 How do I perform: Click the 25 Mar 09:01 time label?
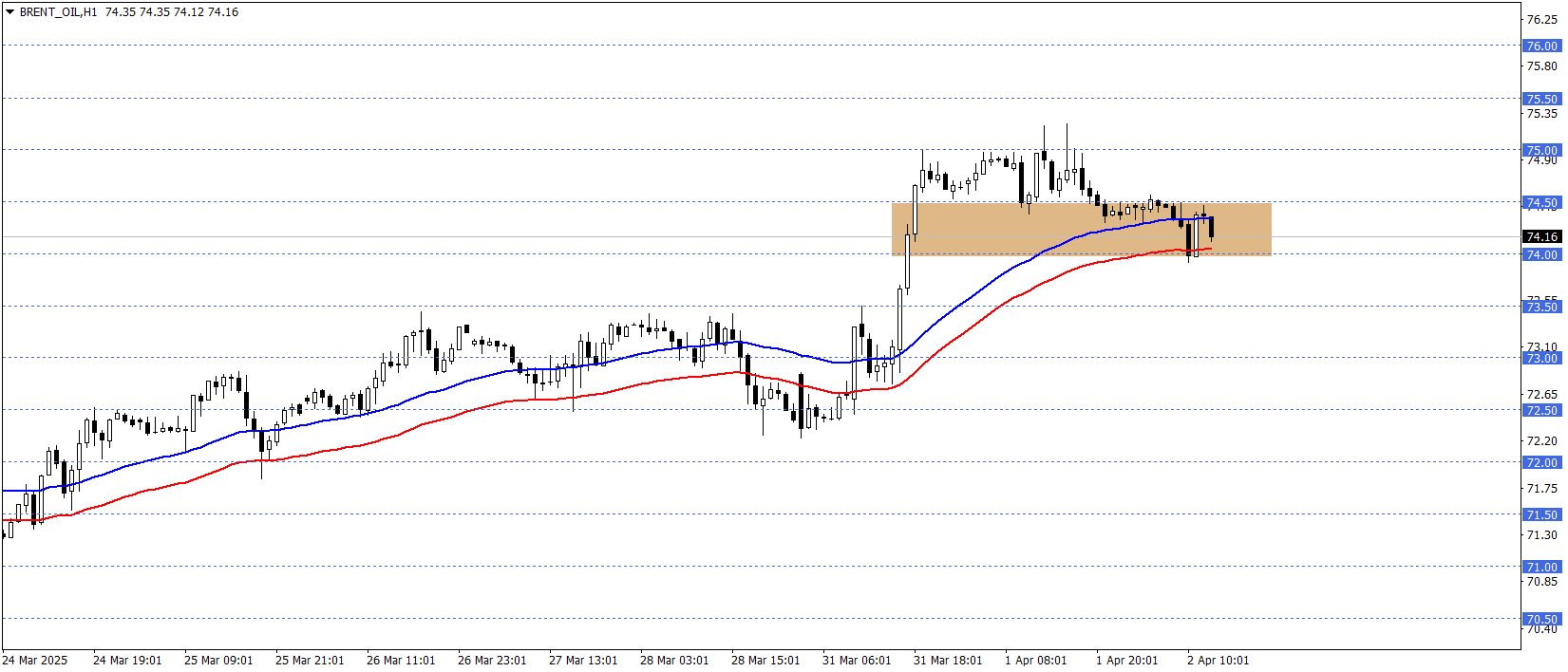pyautogui.click(x=218, y=660)
